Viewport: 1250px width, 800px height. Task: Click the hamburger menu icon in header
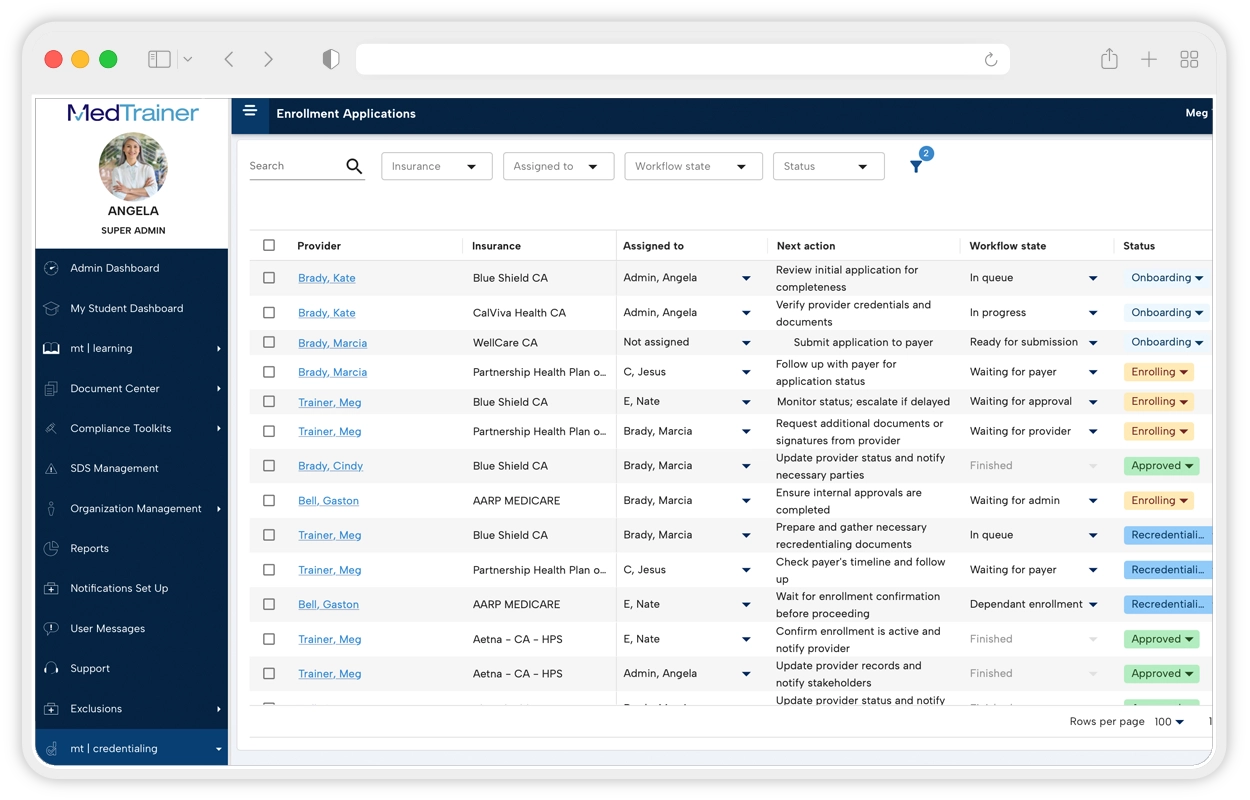pos(250,112)
